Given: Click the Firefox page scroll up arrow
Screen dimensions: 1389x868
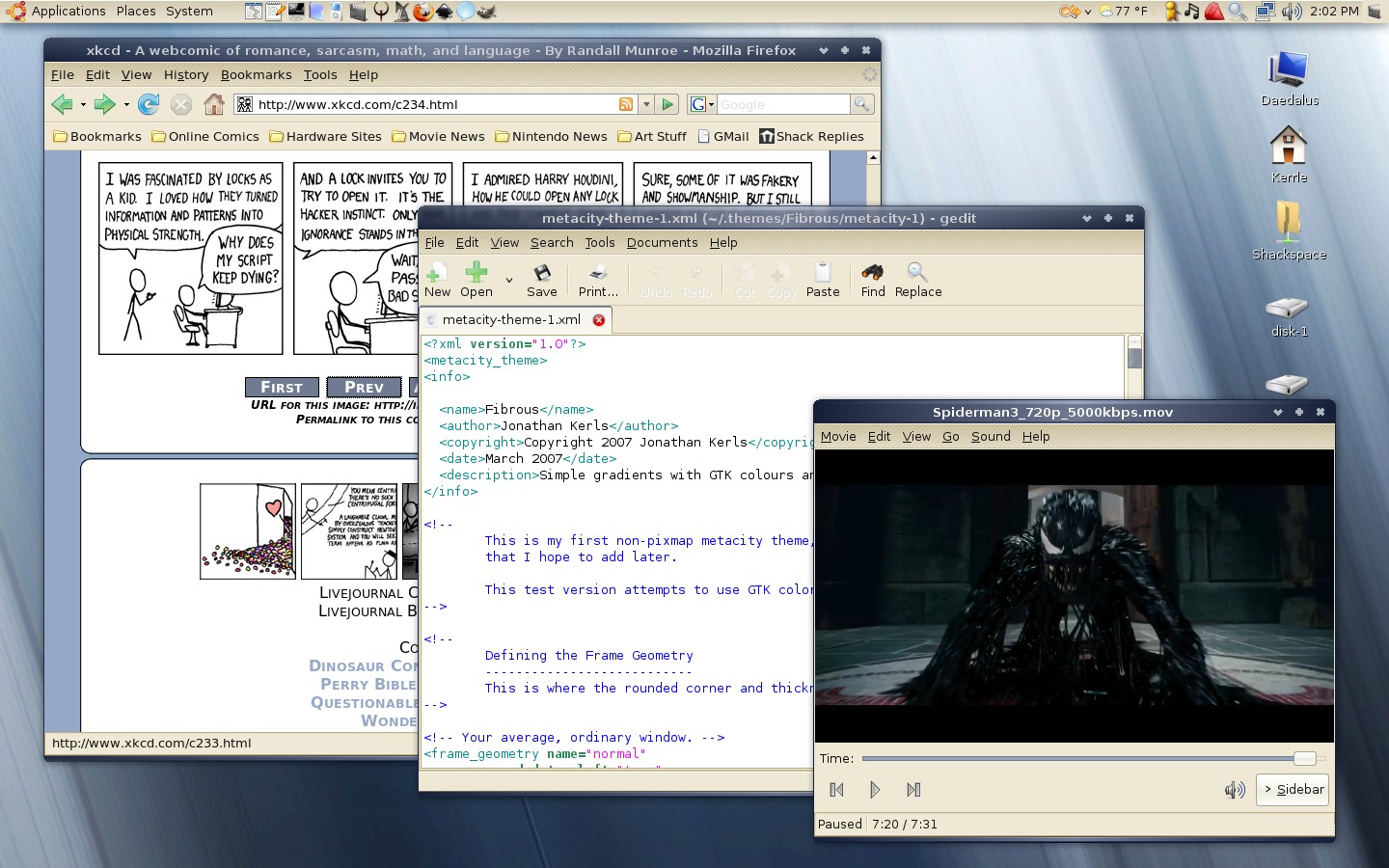Looking at the screenshot, I should click(x=873, y=157).
